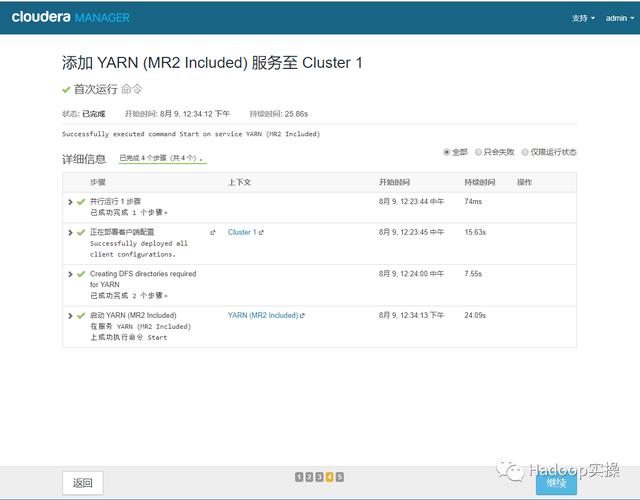Go to wizard step 1

click(x=299, y=477)
